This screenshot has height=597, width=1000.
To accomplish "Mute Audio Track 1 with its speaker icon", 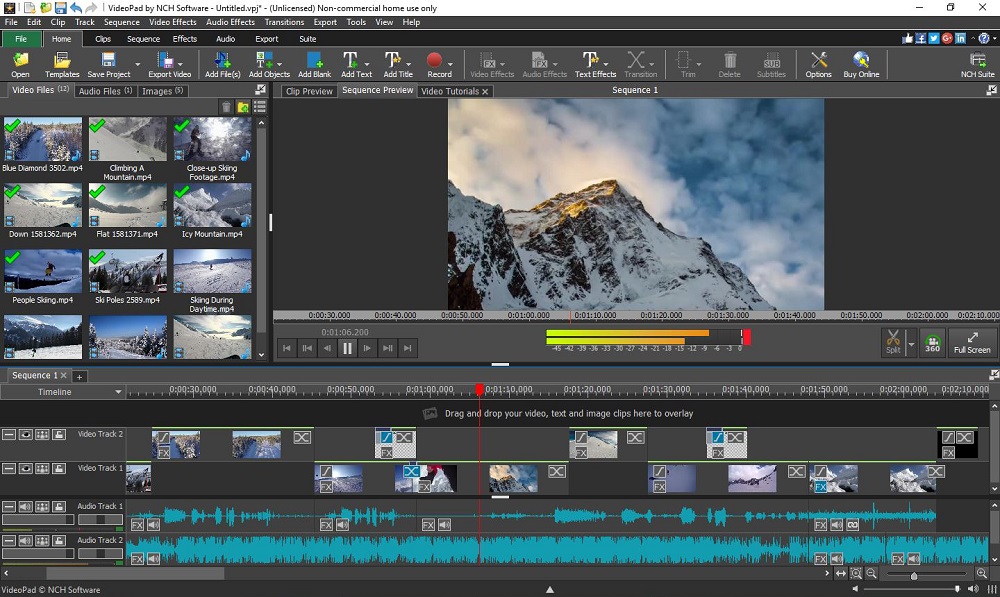I will (x=26, y=505).
